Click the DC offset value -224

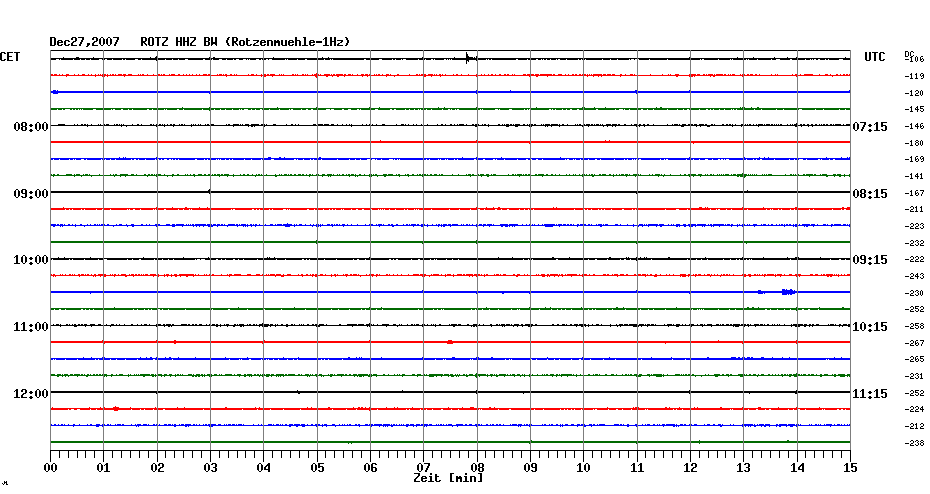pos(915,409)
